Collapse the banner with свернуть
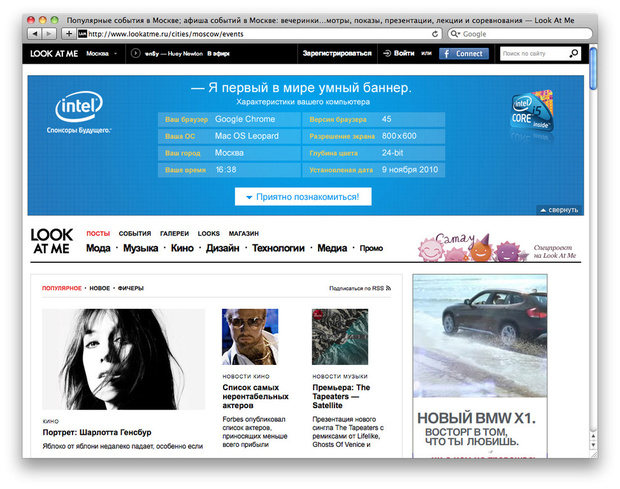Image resolution: width=620 pixels, height=489 pixels. tap(560, 210)
